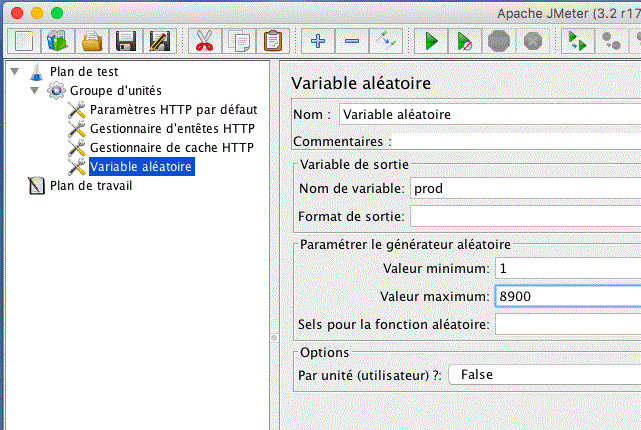The height and width of the screenshot is (430, 641).
Task: Select Plan de travail in tree
Action: coord(91,186)
